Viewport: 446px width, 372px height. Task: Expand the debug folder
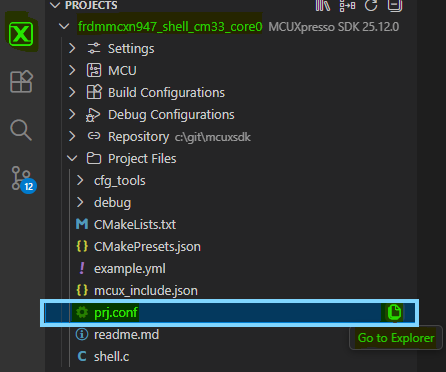point(80,202)
